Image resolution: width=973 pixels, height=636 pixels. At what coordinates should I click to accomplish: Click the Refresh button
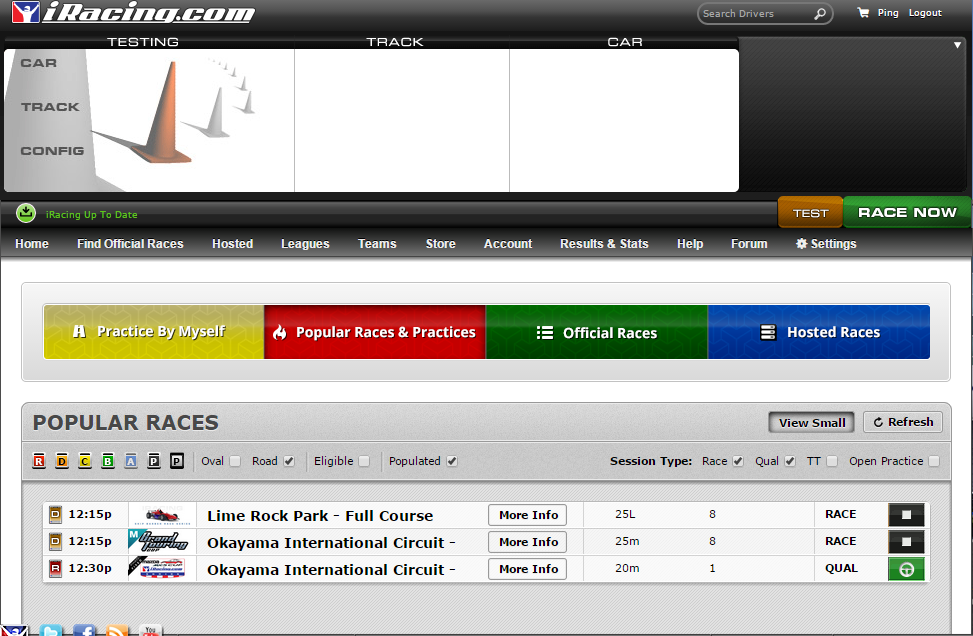point(903,422)
